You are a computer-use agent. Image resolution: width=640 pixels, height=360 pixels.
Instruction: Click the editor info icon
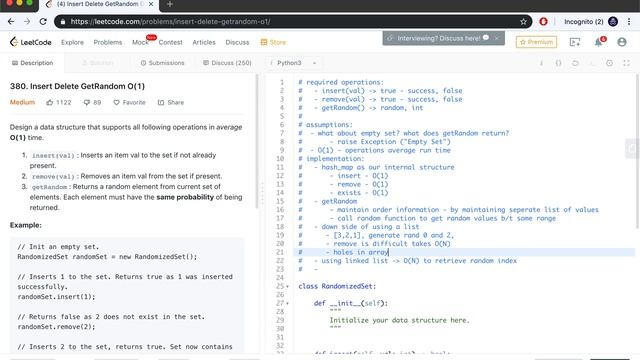click(542, 63)
